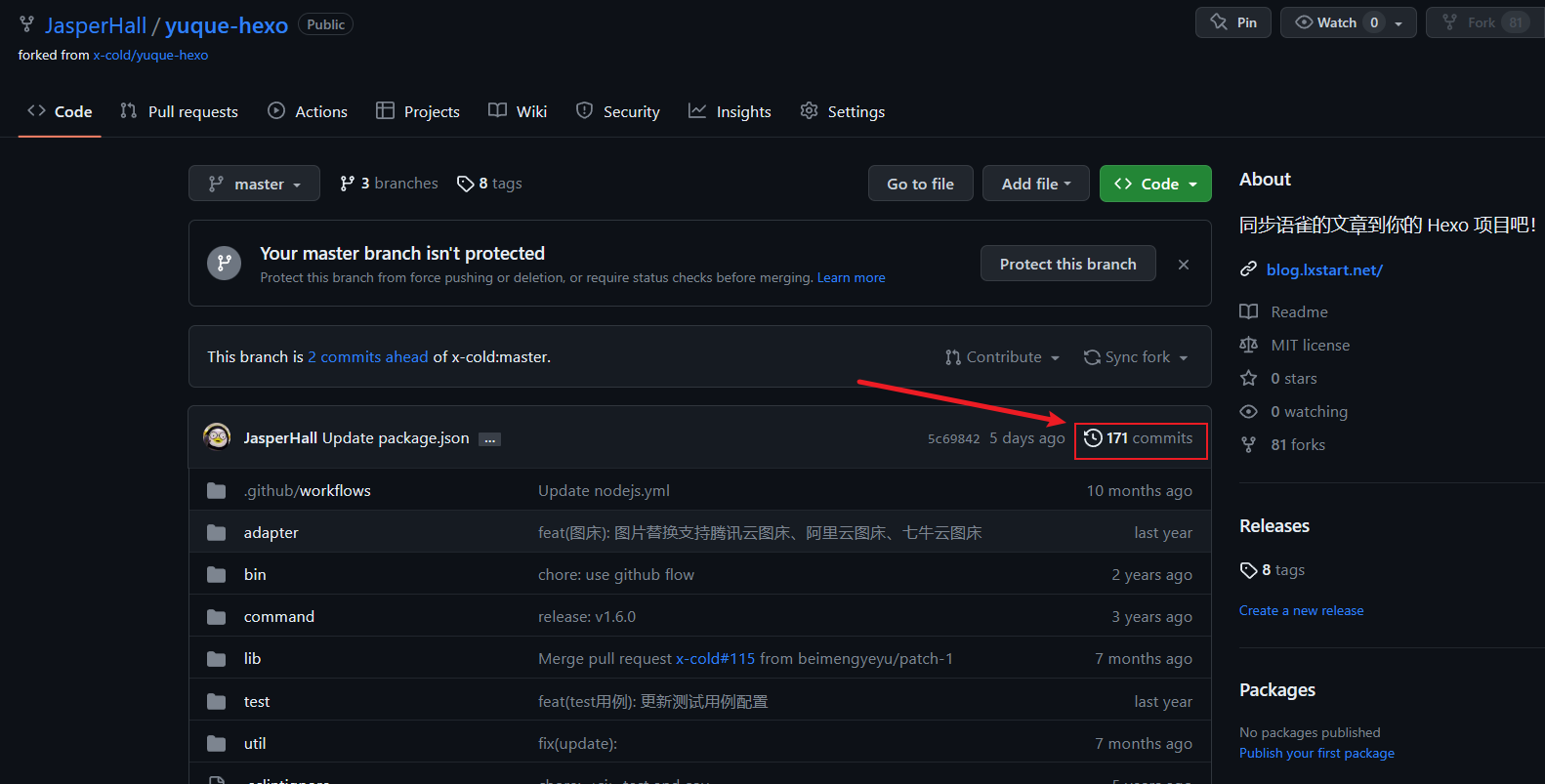Click the tag icon under Releases
The height and width of the screenshot is (784, 1545).
point(1248,569)
